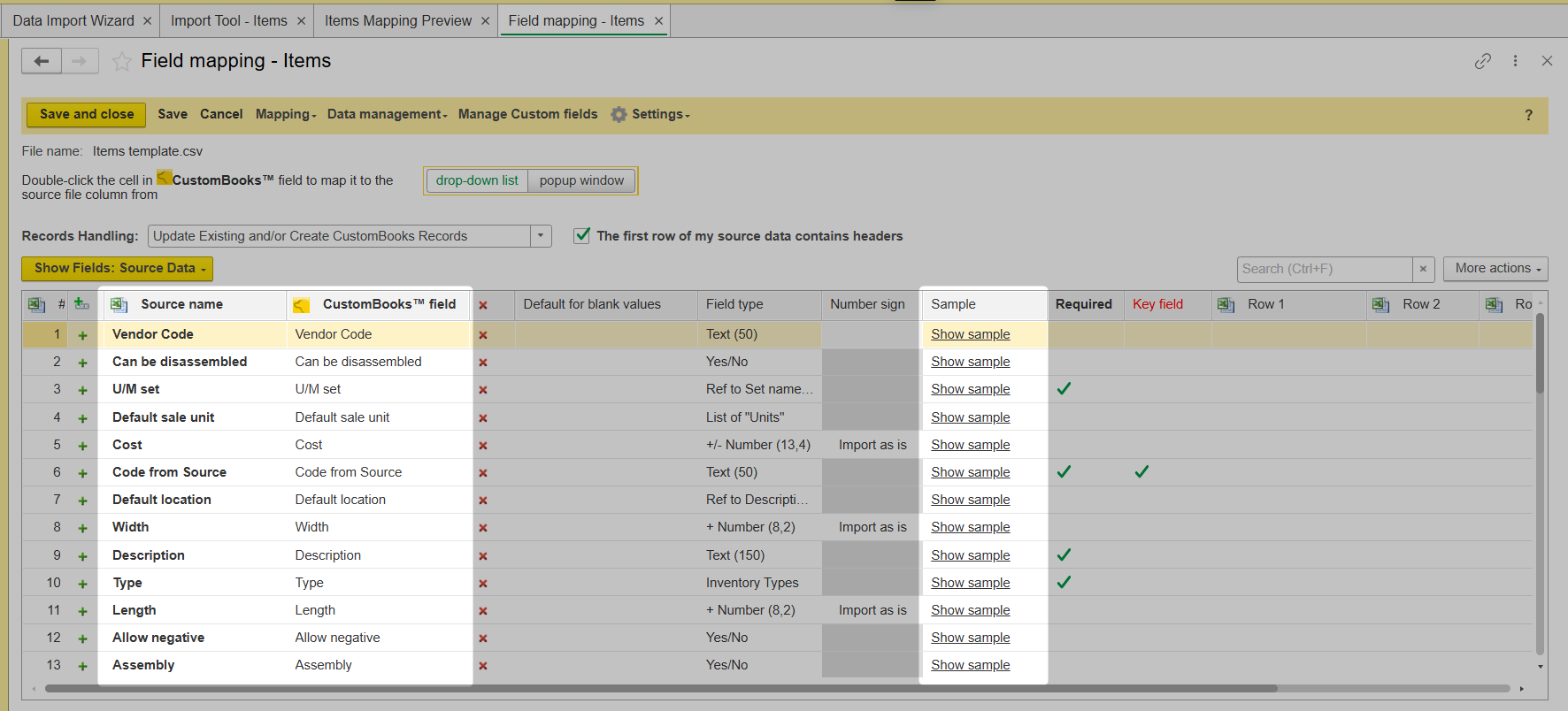Click the Settings gear icon

click(x=619, y=114)
